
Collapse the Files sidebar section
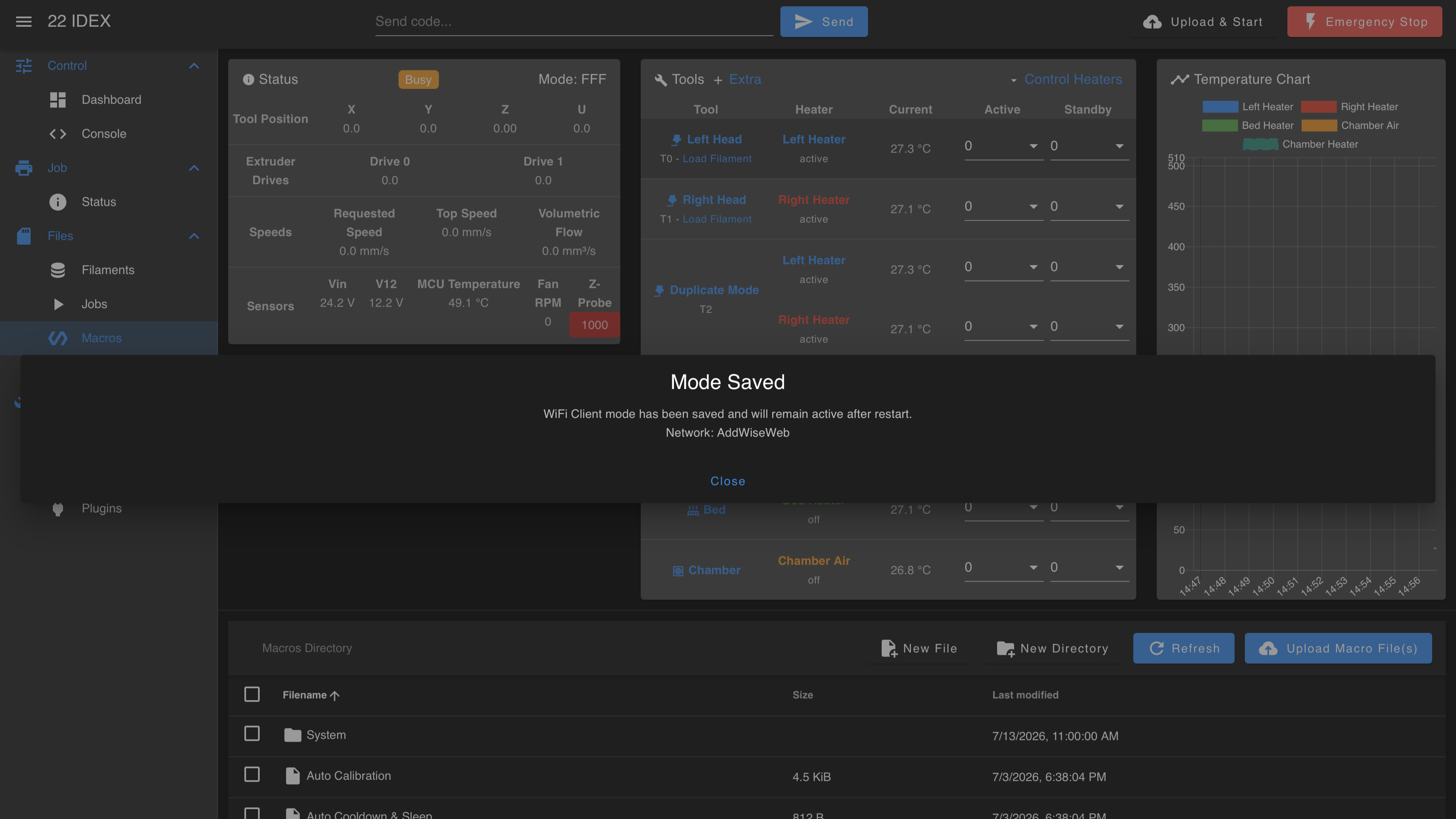pyautogui.click(x=194, y=236)
